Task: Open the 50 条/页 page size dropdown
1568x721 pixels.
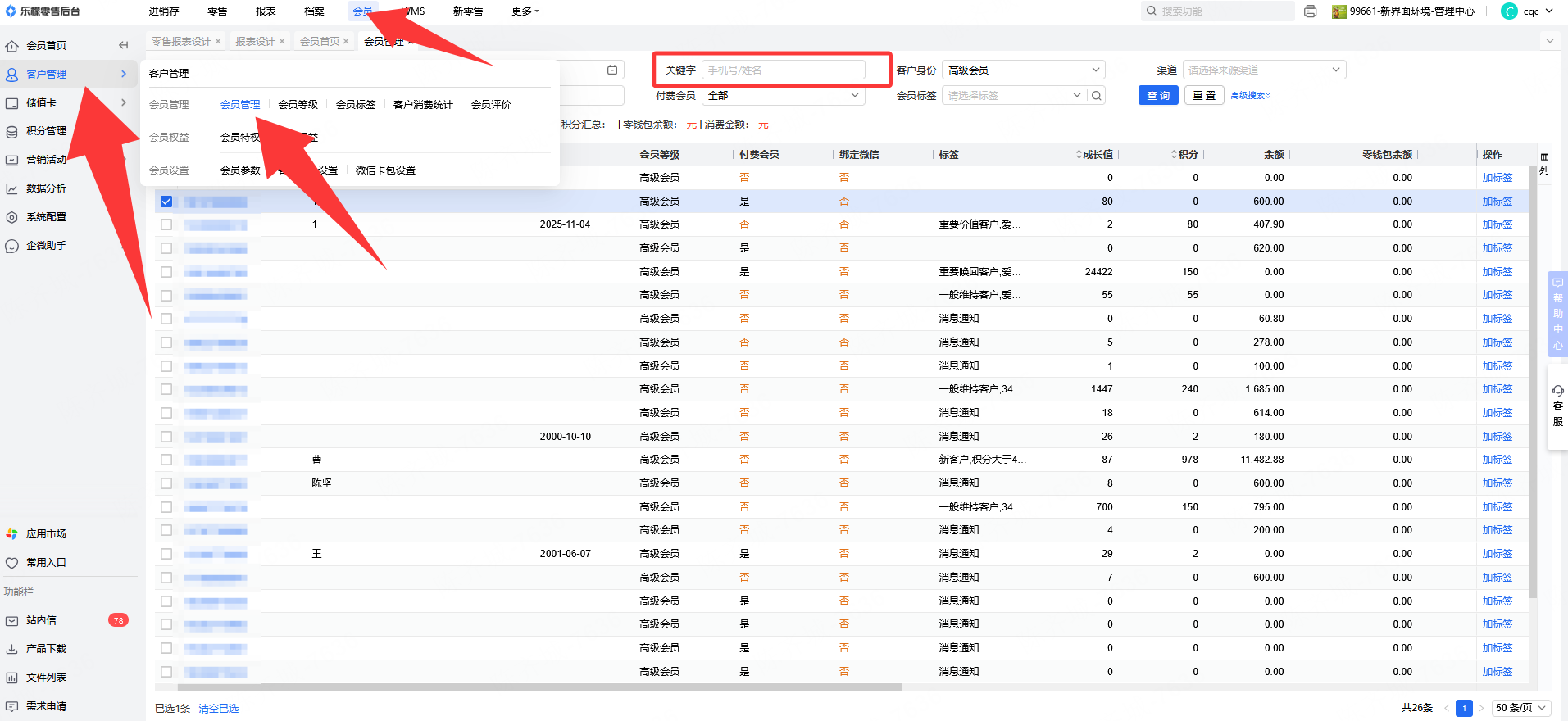Action: pos(1521,708)
